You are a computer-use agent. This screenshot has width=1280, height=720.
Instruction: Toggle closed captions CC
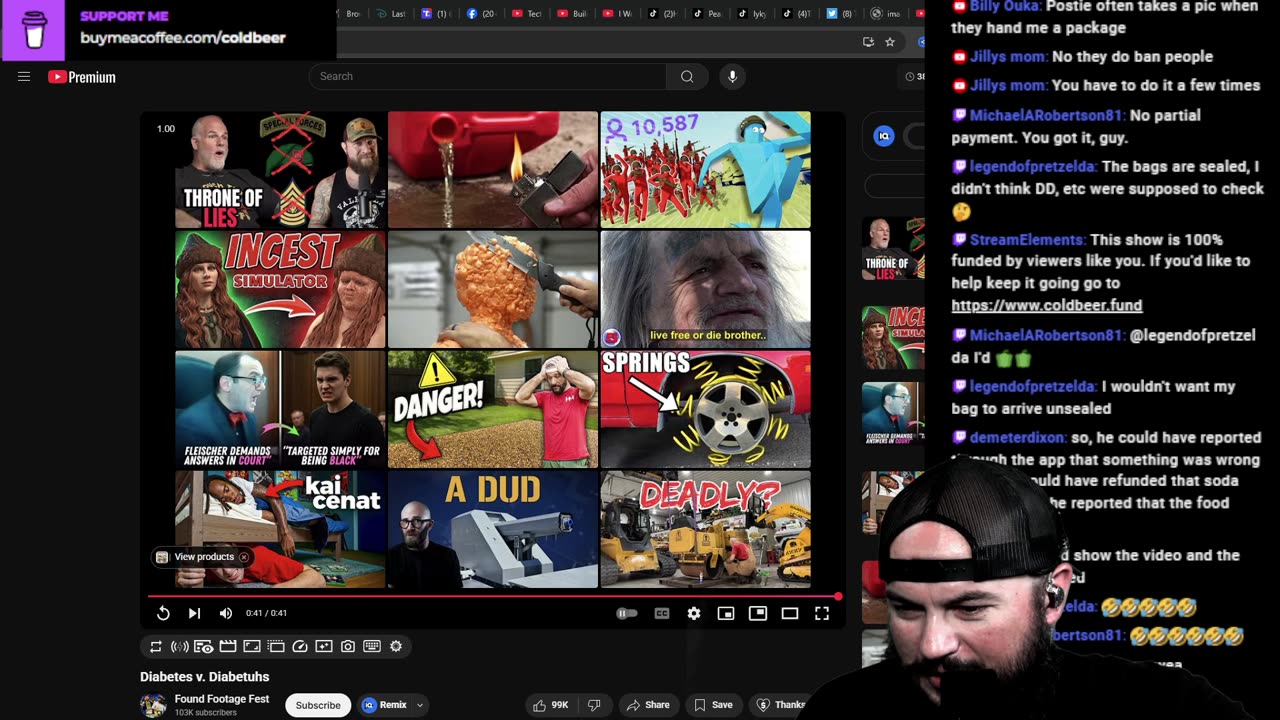click(x=662, y=613)
